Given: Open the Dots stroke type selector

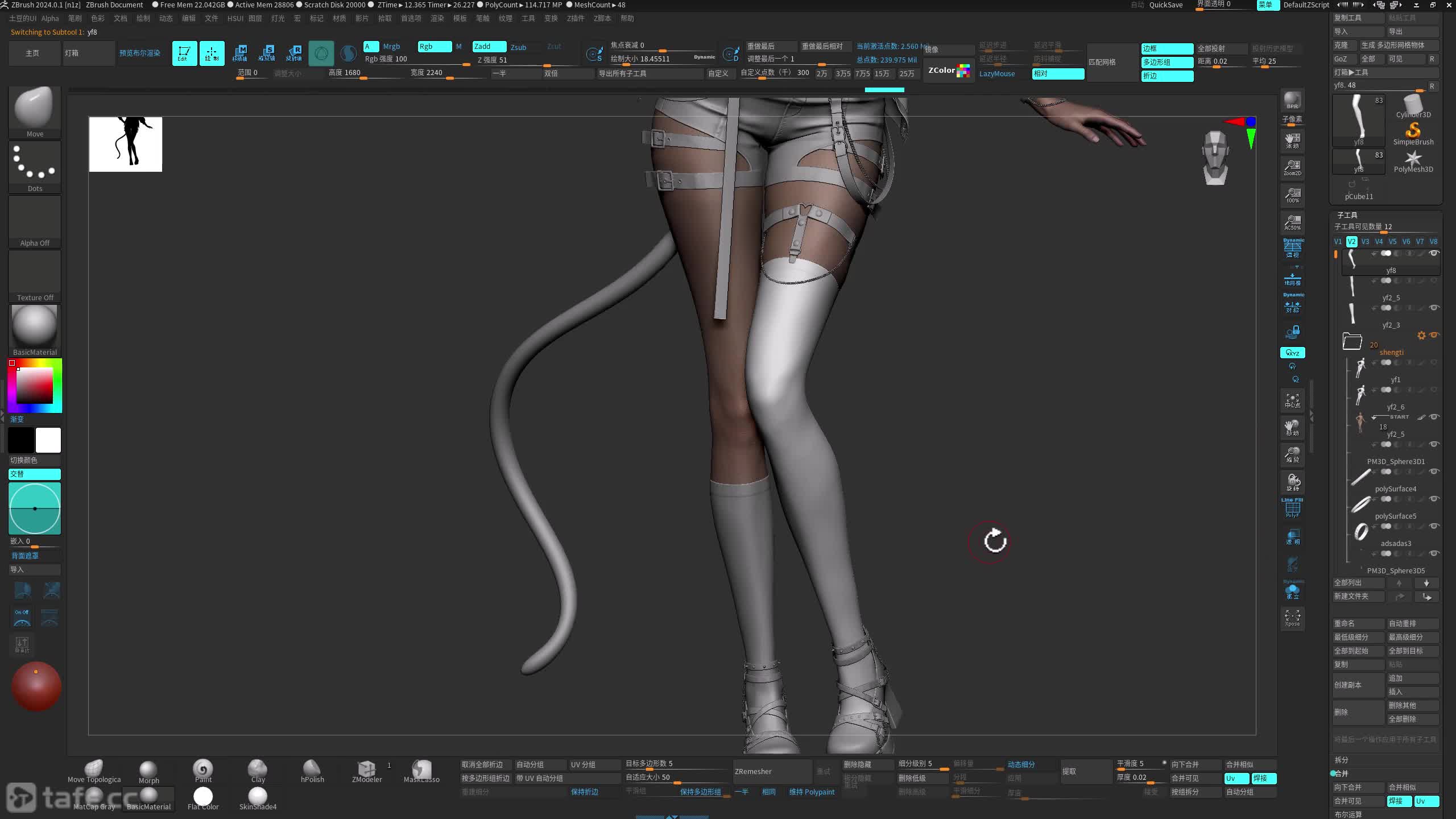Looking at the screenshot, I should click(35, 167).
